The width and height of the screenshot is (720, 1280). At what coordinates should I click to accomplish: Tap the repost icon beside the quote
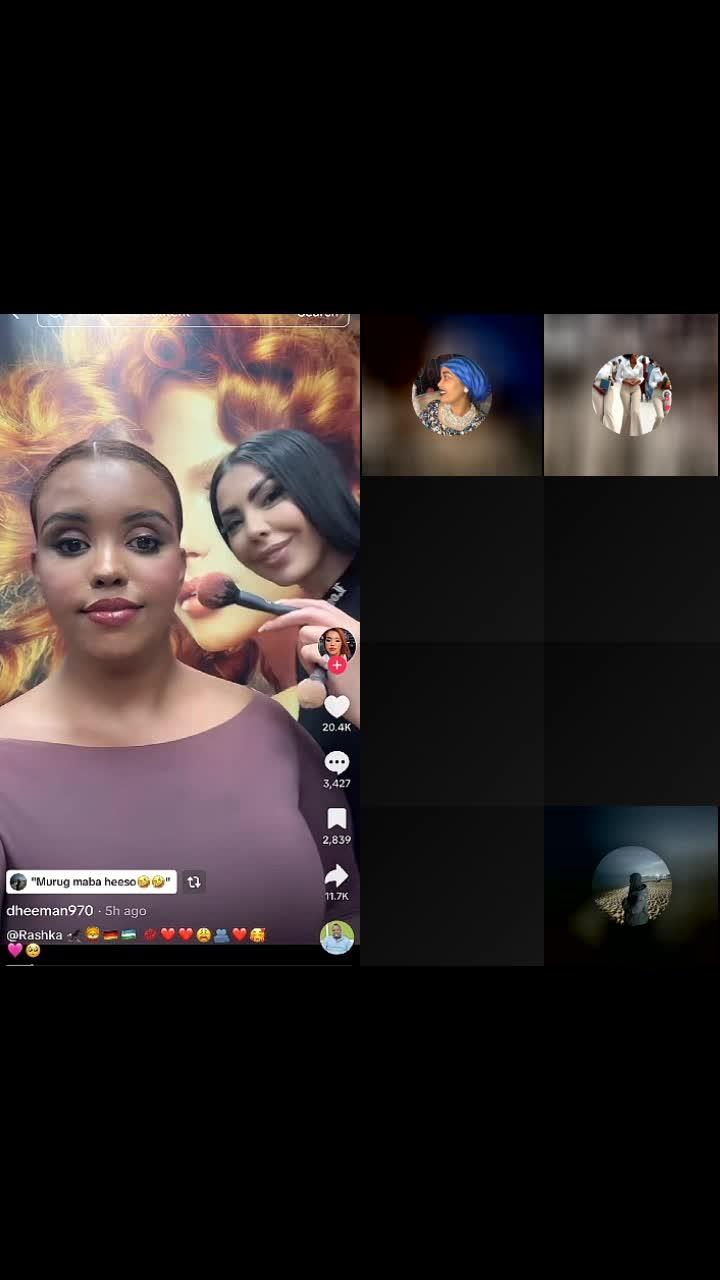[194, 882]
